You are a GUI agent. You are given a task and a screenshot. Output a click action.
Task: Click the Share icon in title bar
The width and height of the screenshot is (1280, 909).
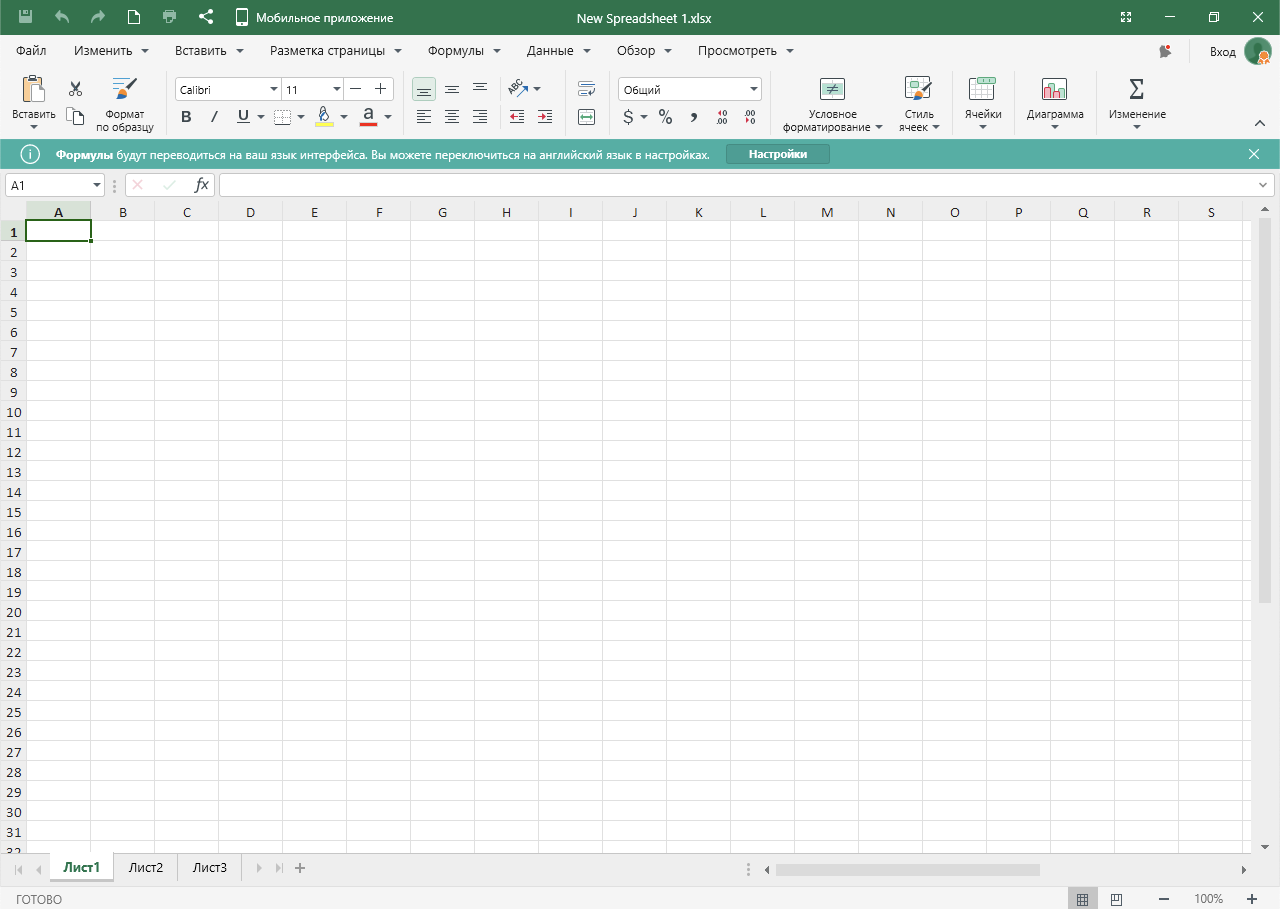[206, 17]
